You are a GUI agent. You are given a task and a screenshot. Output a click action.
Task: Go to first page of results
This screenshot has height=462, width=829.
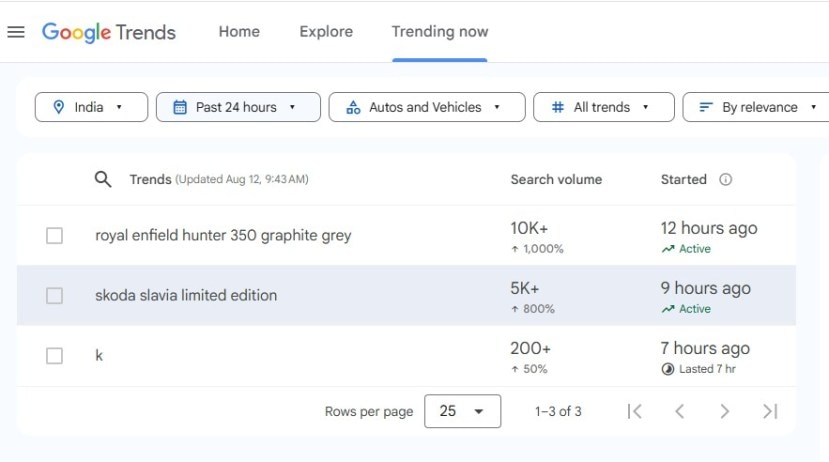click(x=634, y=411)
